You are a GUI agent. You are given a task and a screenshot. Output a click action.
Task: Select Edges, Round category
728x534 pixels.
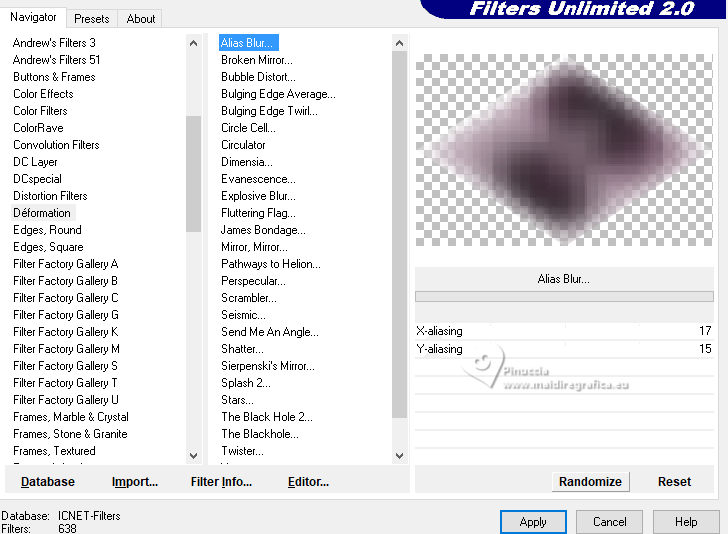(47, 230)
